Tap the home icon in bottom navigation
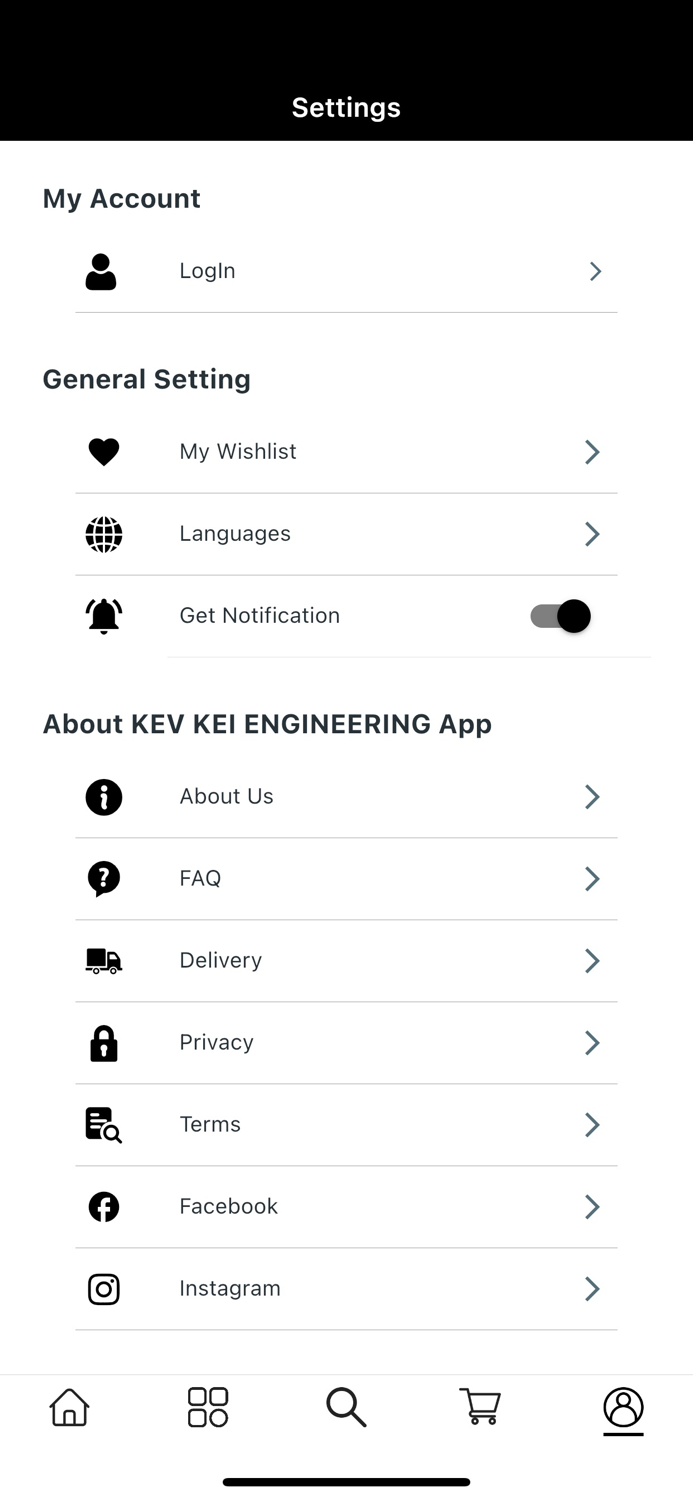 coord(68,1407)
